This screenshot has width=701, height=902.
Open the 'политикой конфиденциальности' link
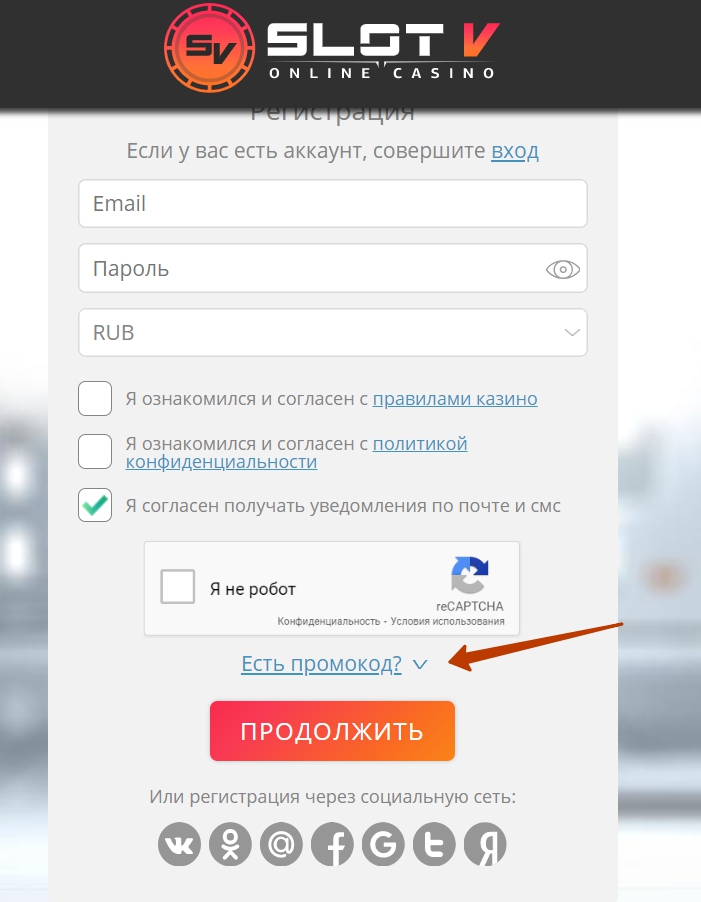(297, 453)
